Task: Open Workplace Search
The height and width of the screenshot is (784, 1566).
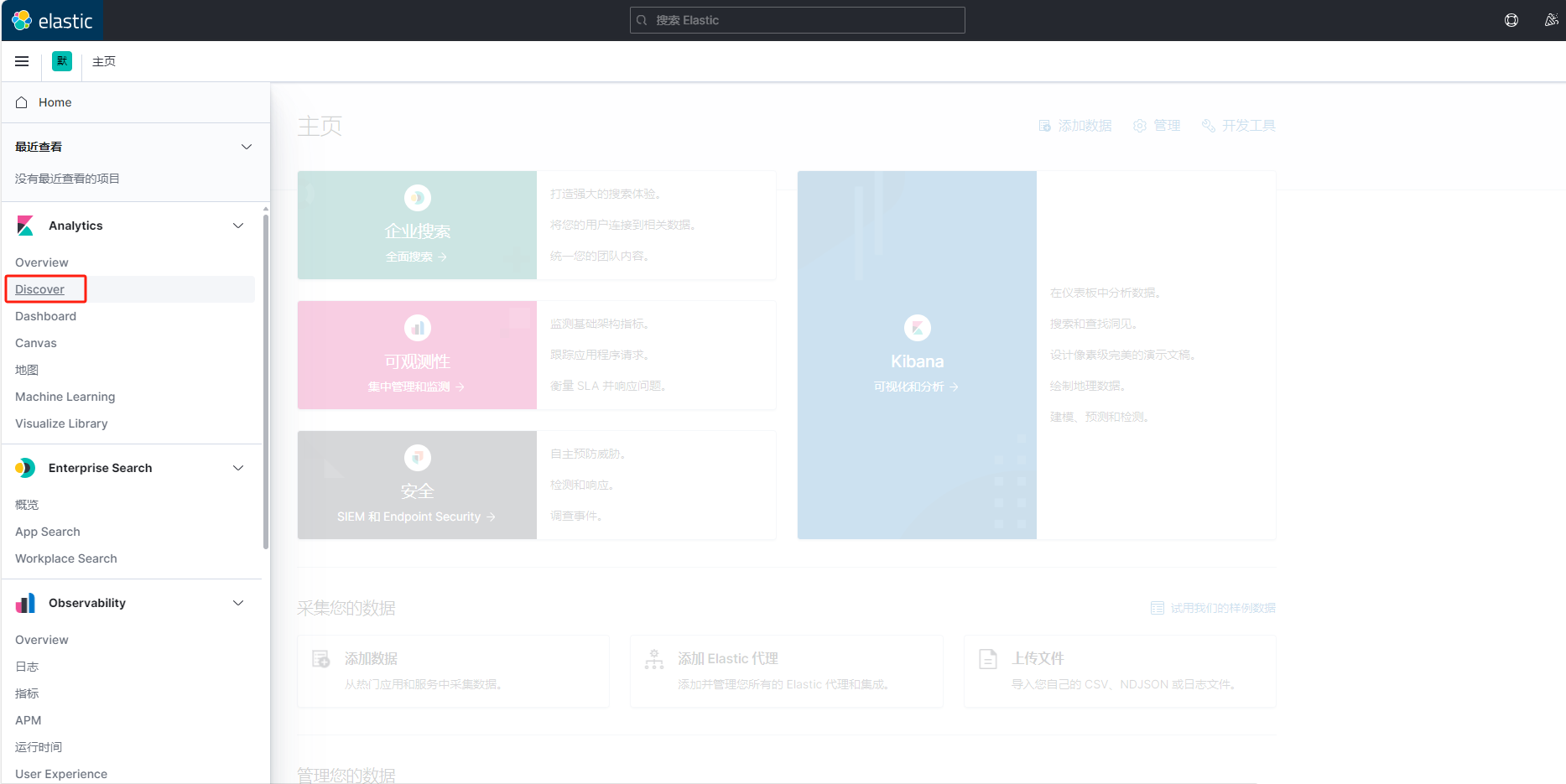Action: point(66,558)
